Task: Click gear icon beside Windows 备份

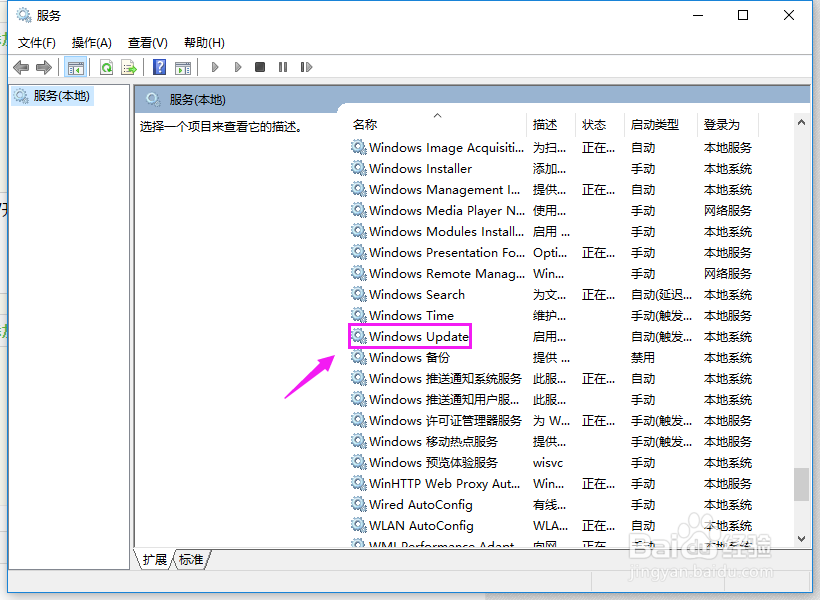Action: (358, 357)
